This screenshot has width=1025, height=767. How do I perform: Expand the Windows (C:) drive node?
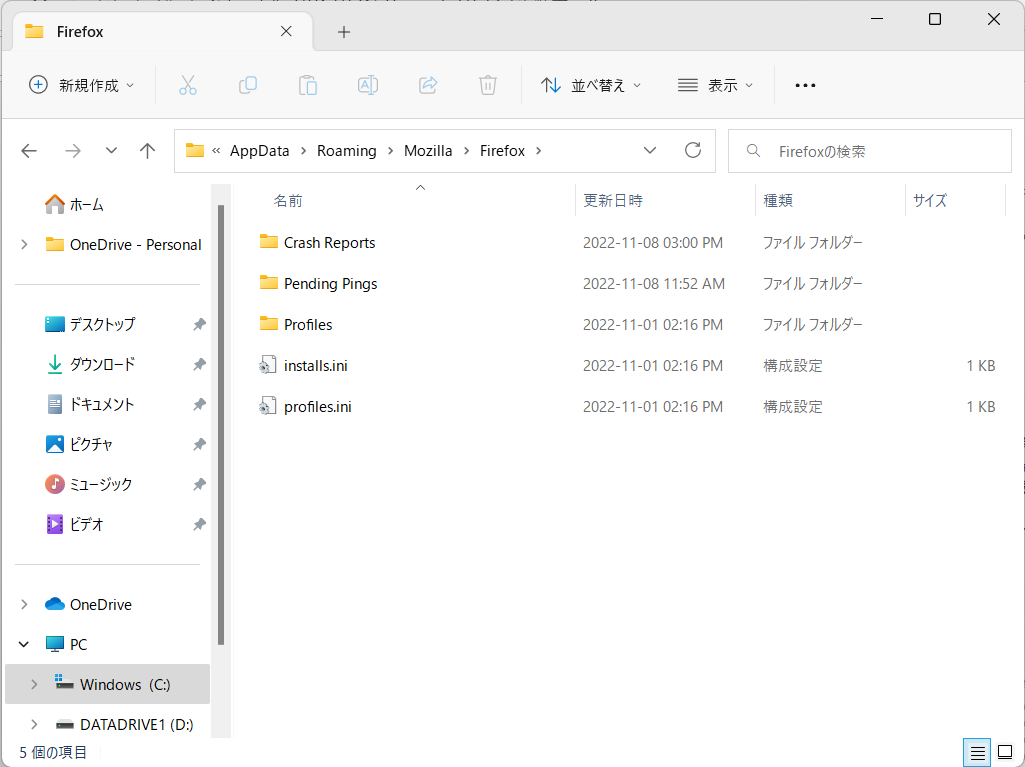pyautogui.click(x=34, y=685)
